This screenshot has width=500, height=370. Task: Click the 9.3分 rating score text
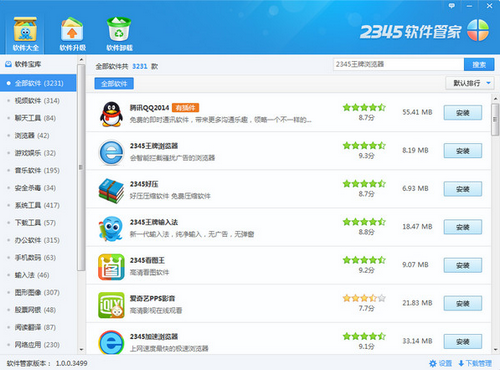pos(366,156)
